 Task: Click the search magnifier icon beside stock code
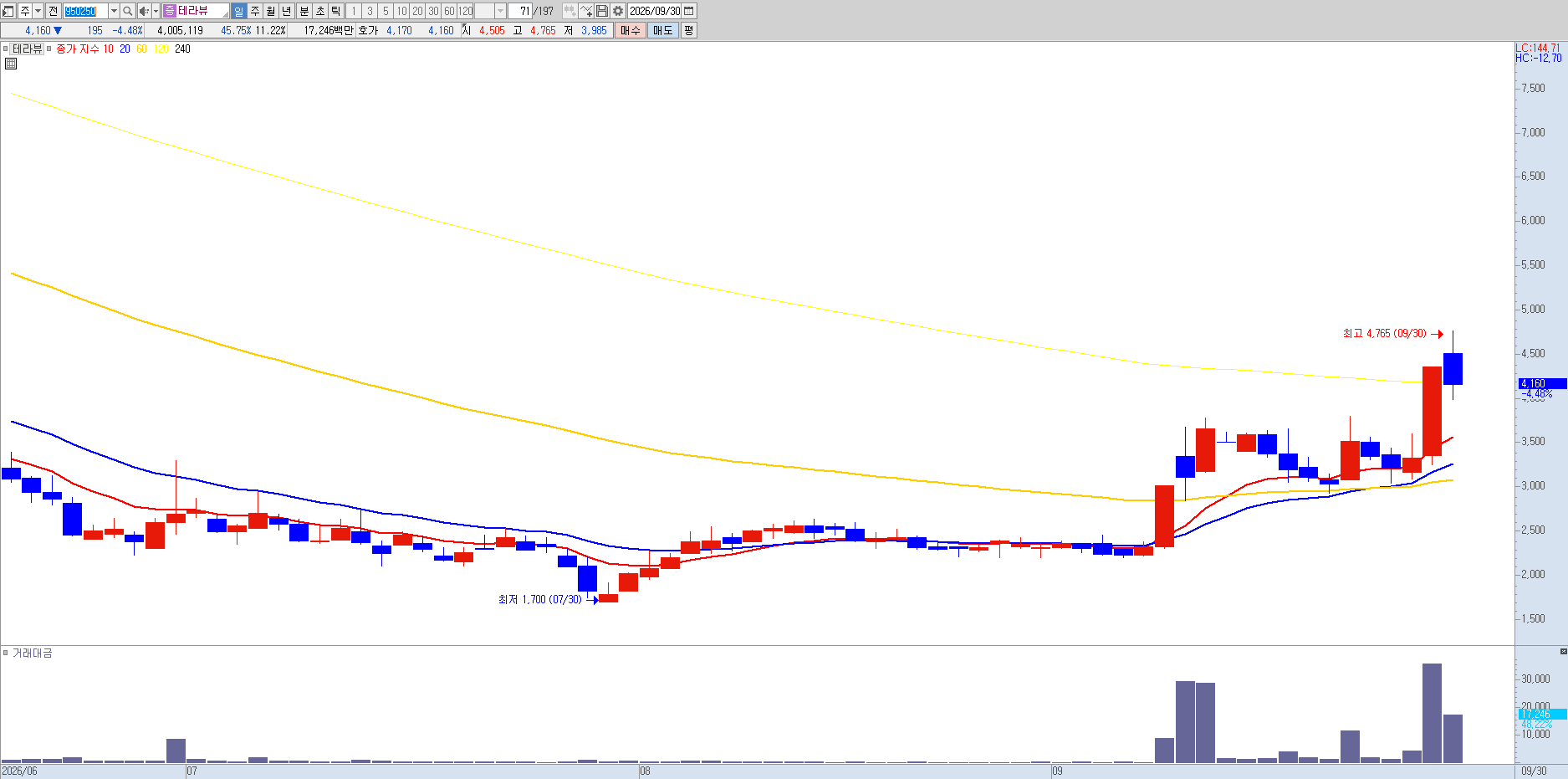pos(127,11)
